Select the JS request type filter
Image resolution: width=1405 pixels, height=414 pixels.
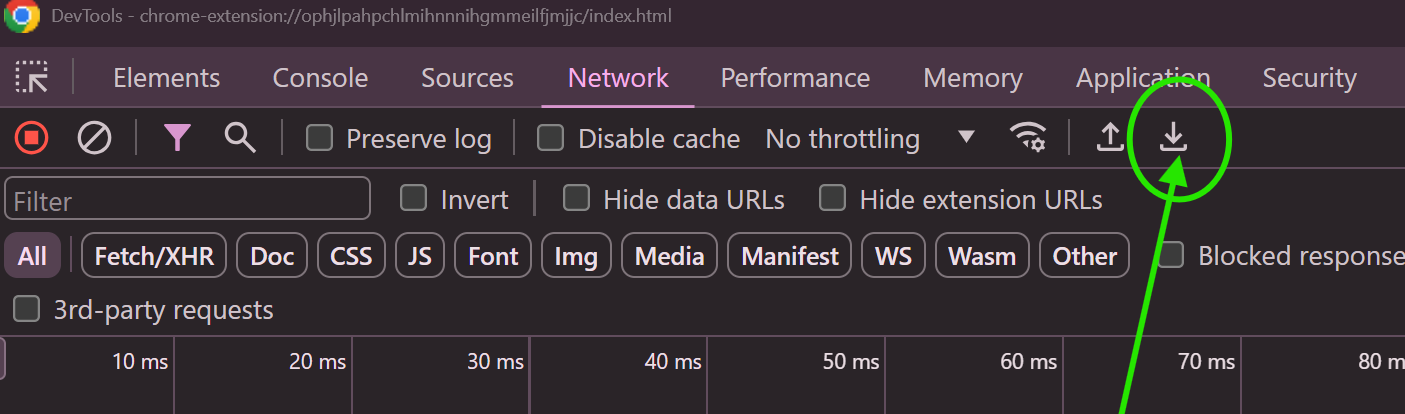[420, 257]
